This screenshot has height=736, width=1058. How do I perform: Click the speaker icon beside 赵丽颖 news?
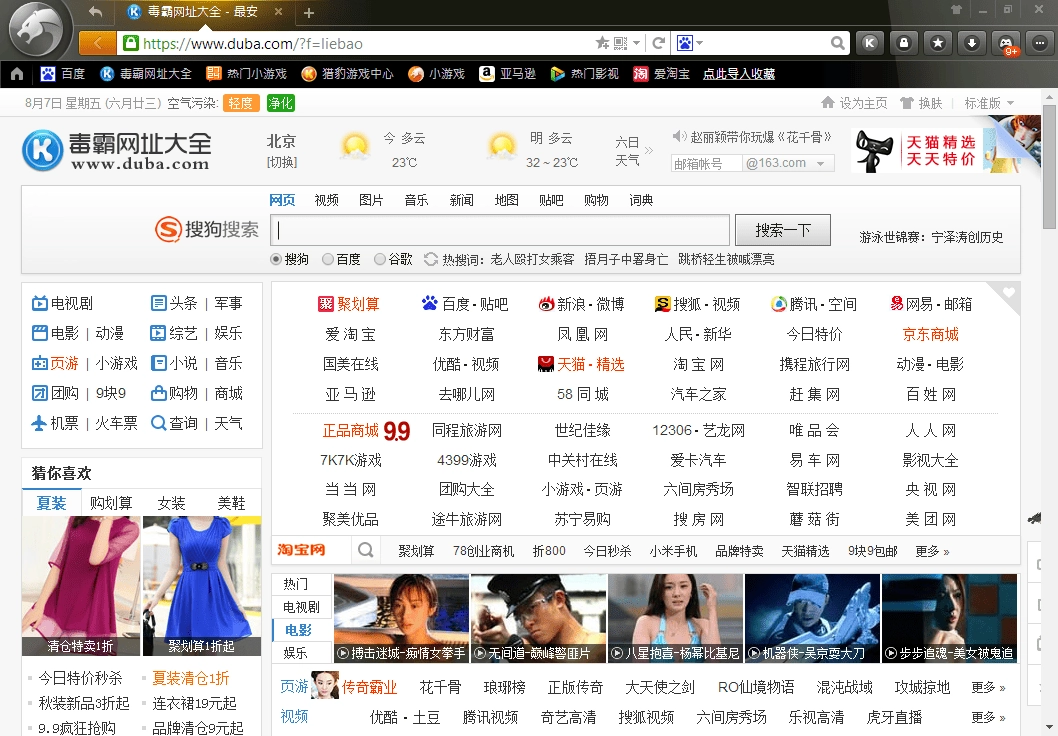click(x=679, y=136)
